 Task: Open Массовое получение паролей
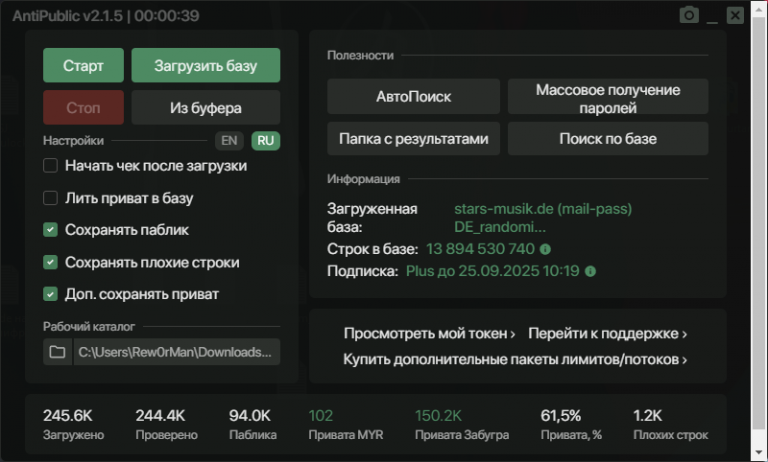[x=608, y=97]
